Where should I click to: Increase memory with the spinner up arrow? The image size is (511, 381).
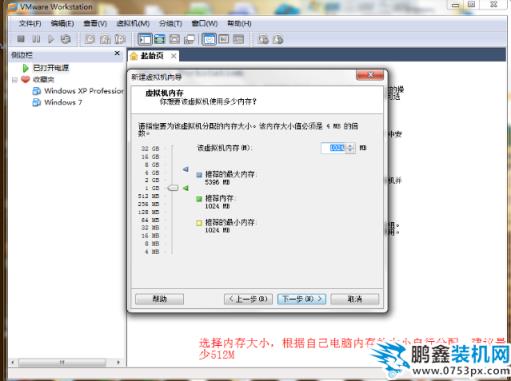point(350,146)
